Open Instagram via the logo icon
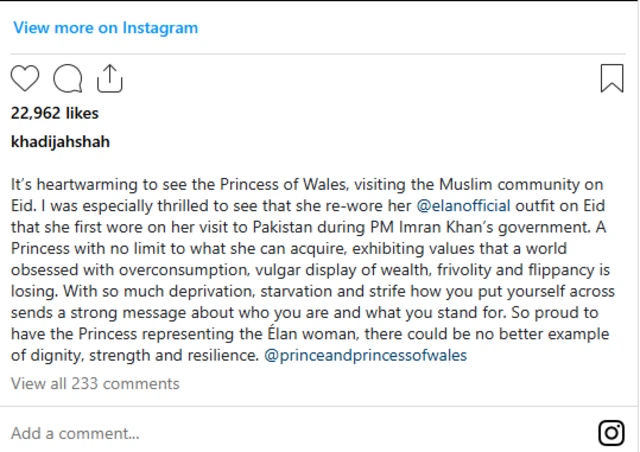 (x=611, y=433)
